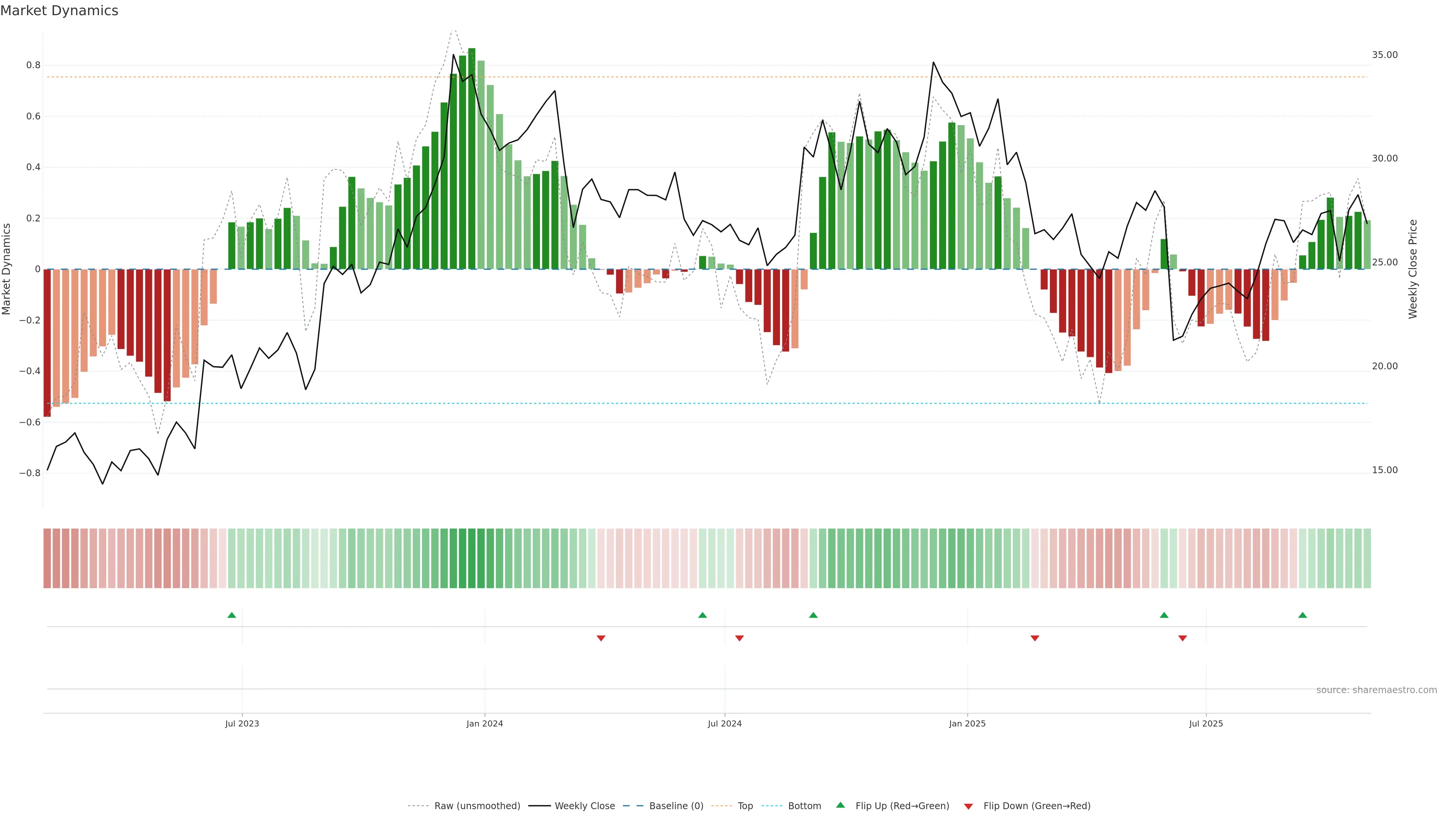Click the Flip Up marker before Jul 2025

point(1164,615)
